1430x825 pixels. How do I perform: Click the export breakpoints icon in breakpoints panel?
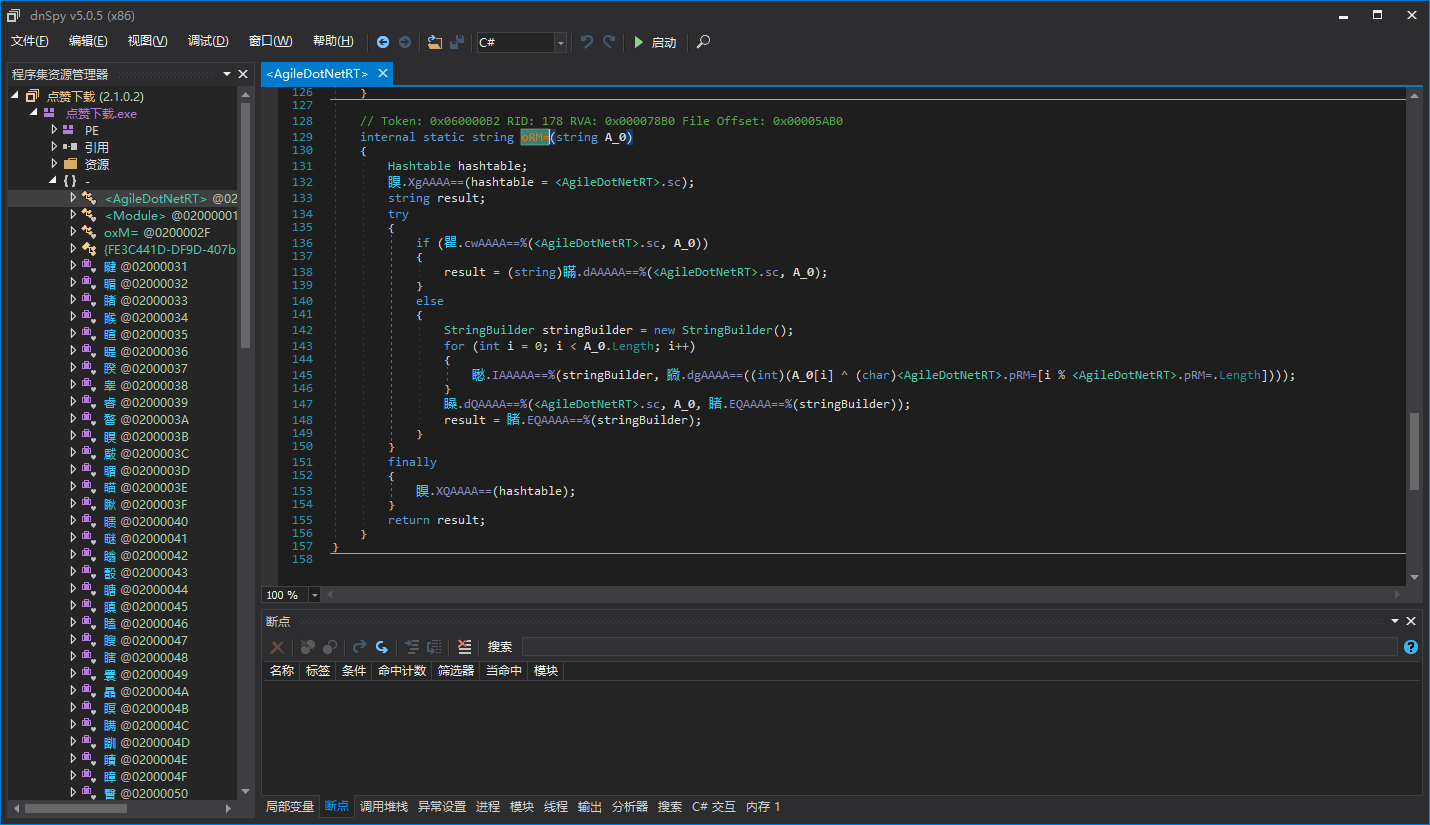click(x=414, y=647)
